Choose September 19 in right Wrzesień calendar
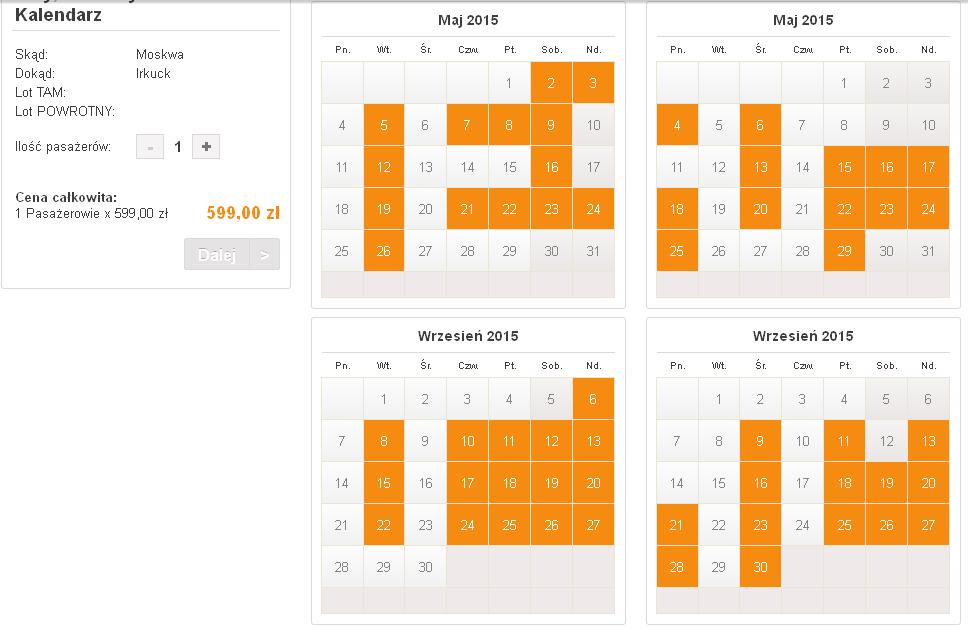This screenshot has height=628, width=968. click(887, 483)
